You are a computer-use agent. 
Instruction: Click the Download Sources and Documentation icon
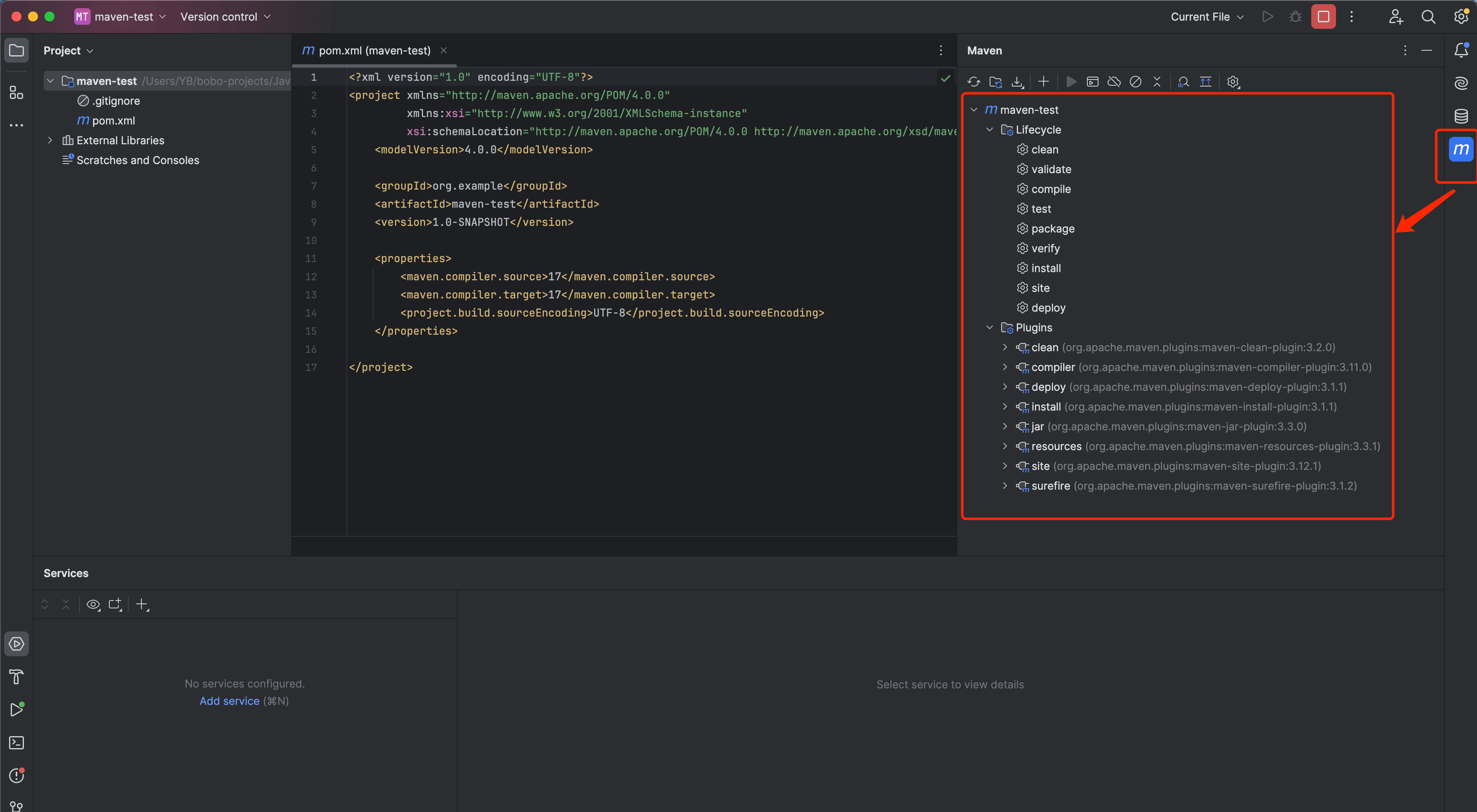click(1017, 82)
